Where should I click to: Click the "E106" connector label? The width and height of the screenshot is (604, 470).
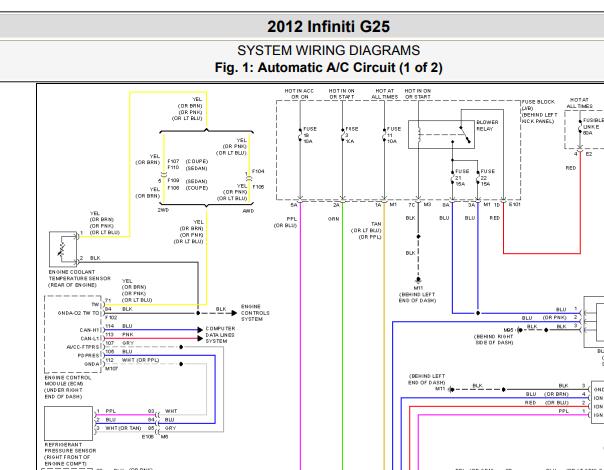coord(148,437)
